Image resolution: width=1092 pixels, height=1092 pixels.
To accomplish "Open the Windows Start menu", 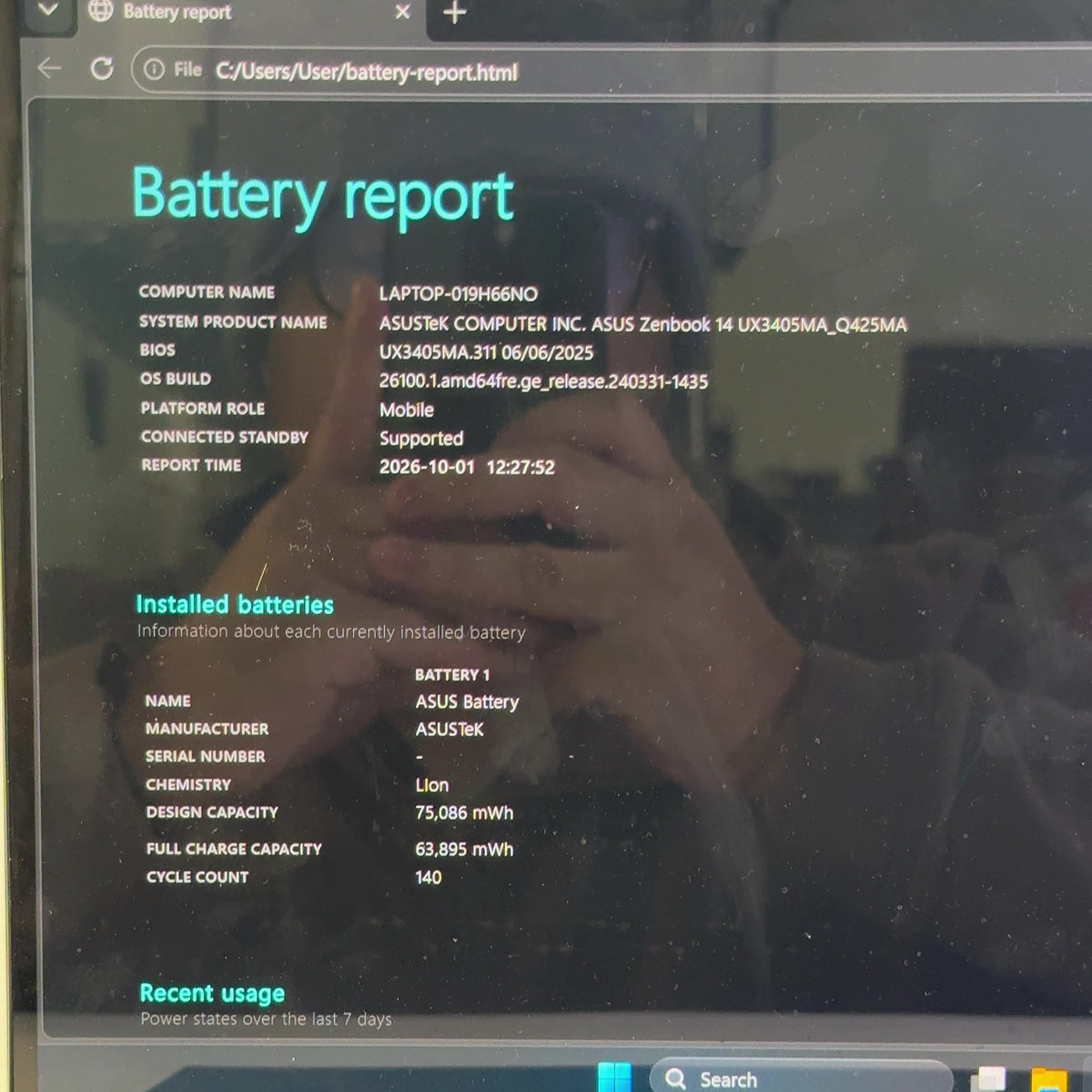I will click(x=614, y=1077).
